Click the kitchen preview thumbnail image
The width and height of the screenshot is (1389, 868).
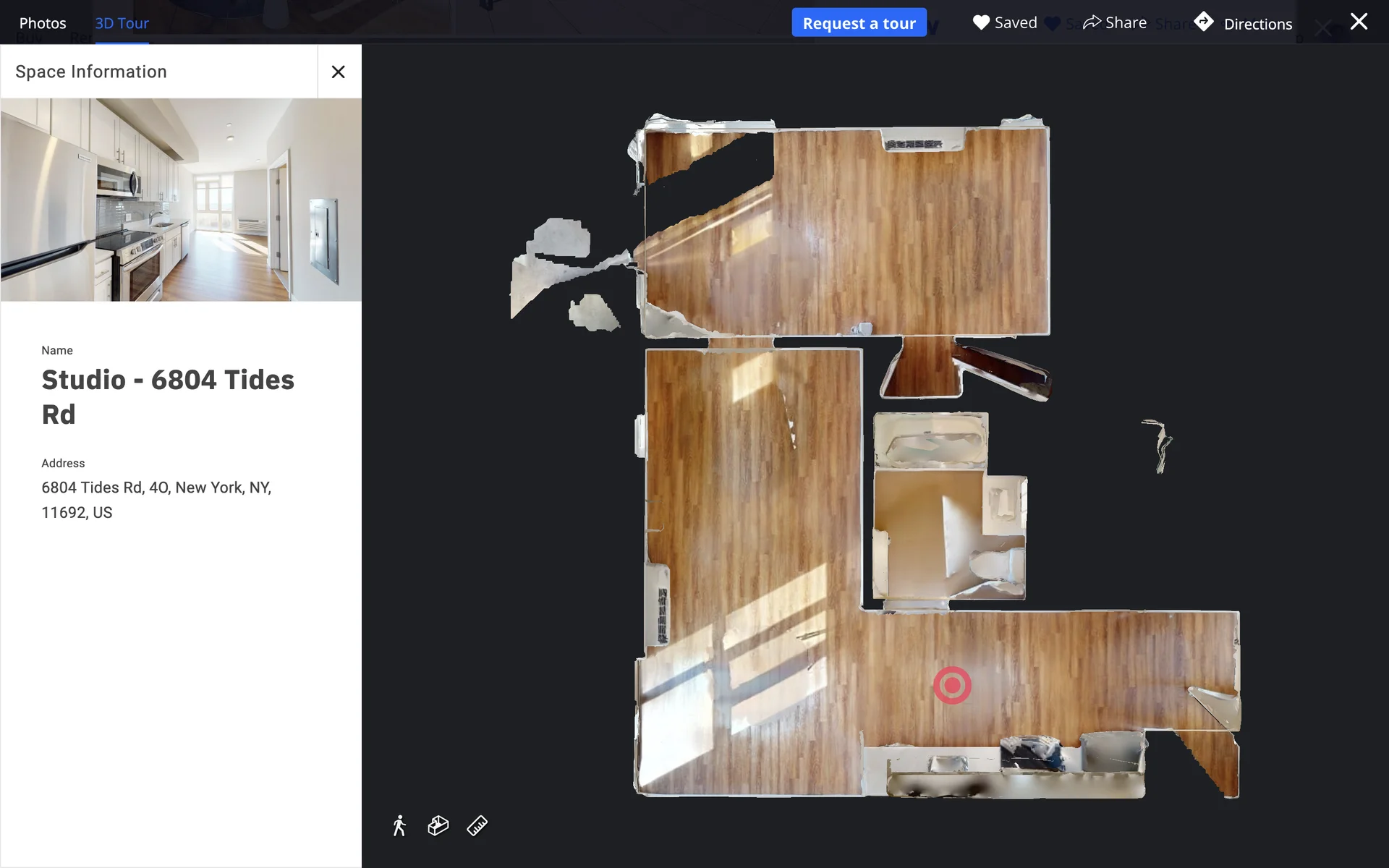(181, 200)
